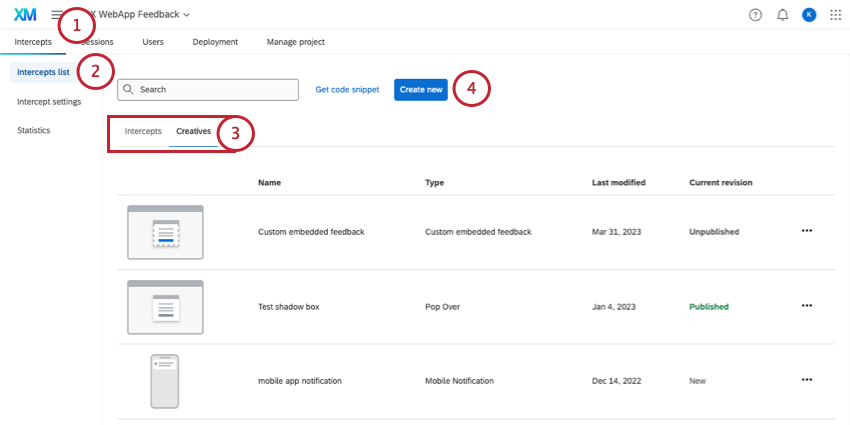850x425 pixels.
Task: Open the hamburger navigation menu
Action: pos(56,15)
